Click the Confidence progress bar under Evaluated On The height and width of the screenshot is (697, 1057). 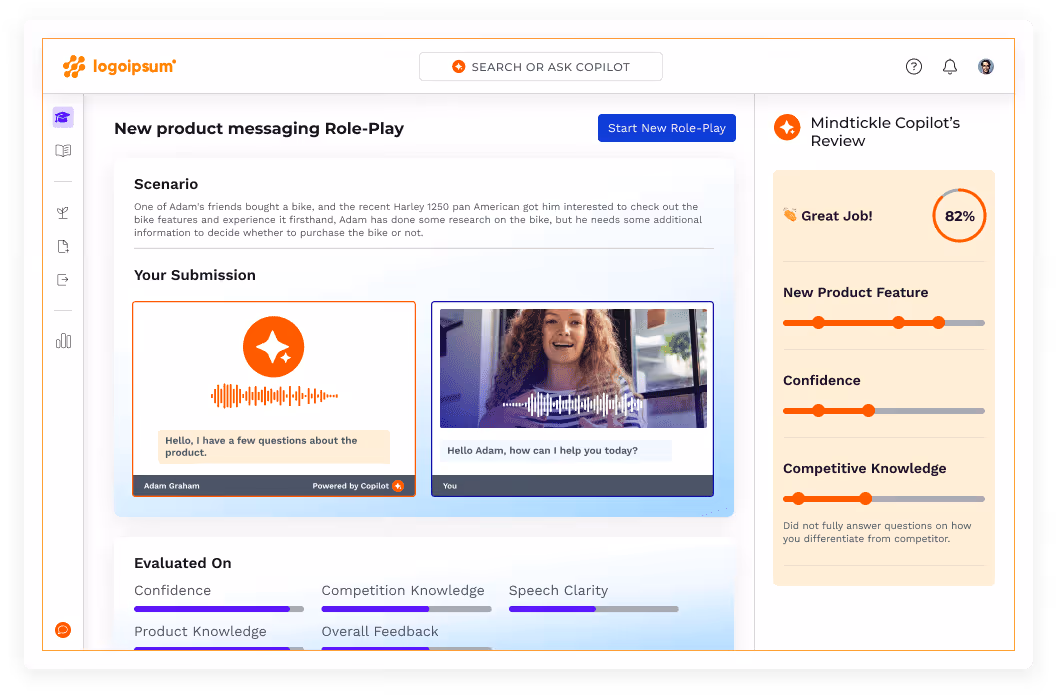coord(219,609)
